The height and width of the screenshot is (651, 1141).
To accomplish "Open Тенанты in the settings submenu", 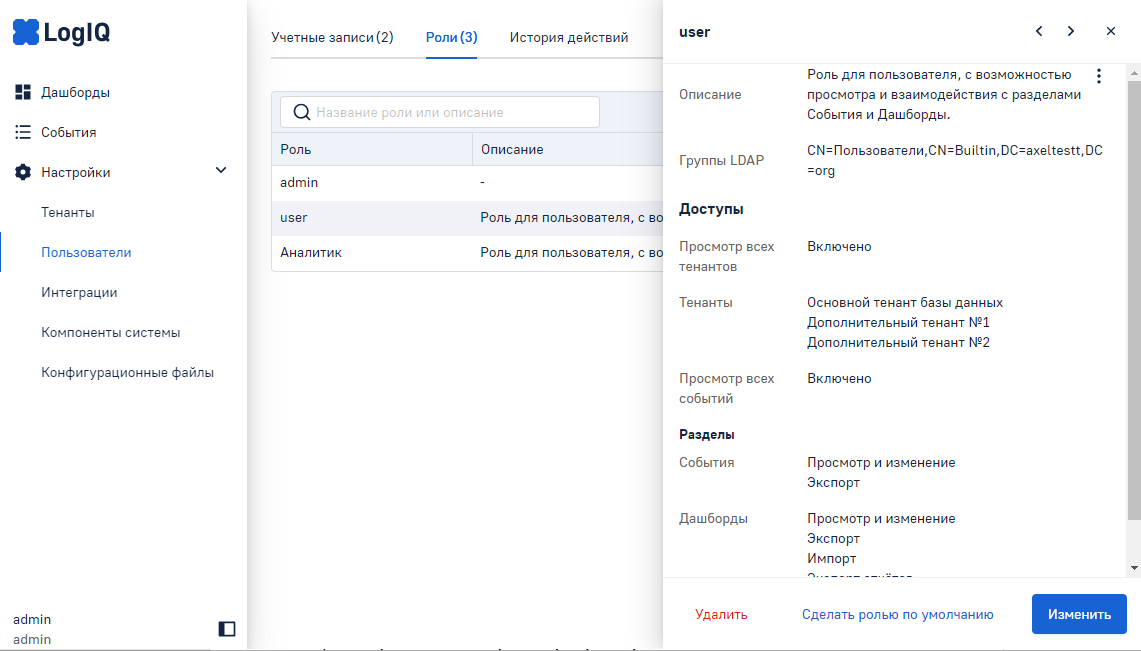I will coord(67,212).
